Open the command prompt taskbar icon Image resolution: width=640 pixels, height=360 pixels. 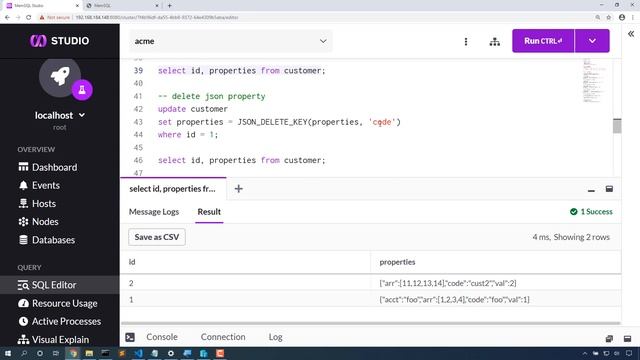pyautogui.click(x=105, y=353)
